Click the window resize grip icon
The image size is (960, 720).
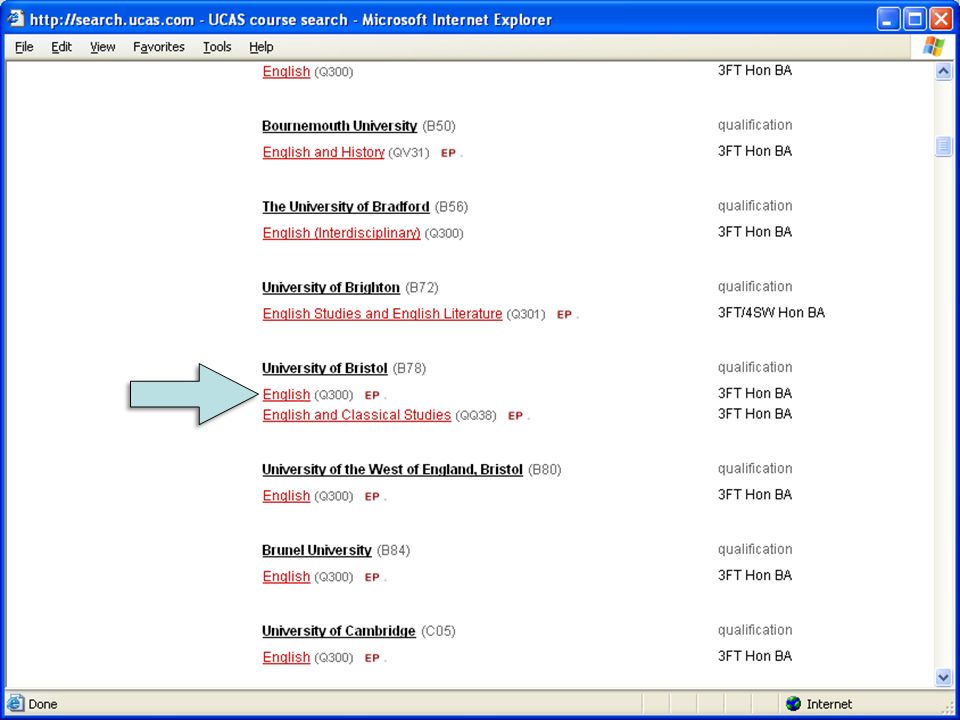(x=947, y=707)
